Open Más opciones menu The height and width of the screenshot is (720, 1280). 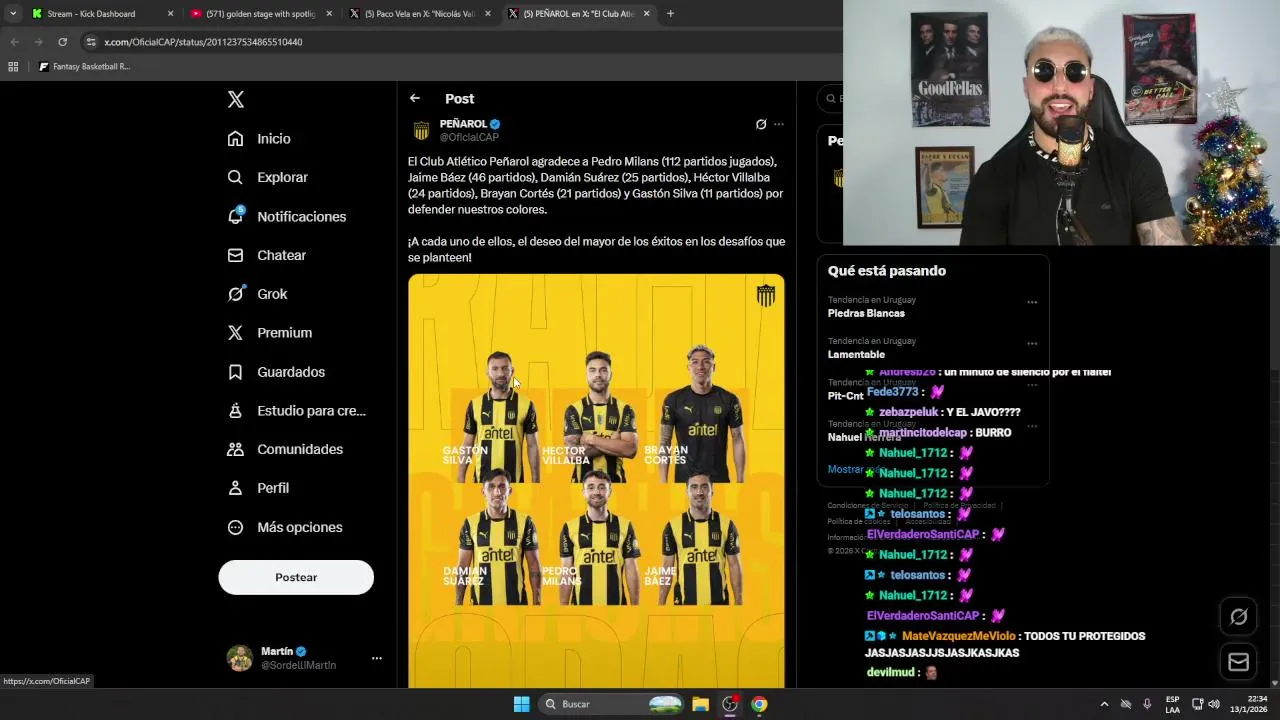pos(284,527)
